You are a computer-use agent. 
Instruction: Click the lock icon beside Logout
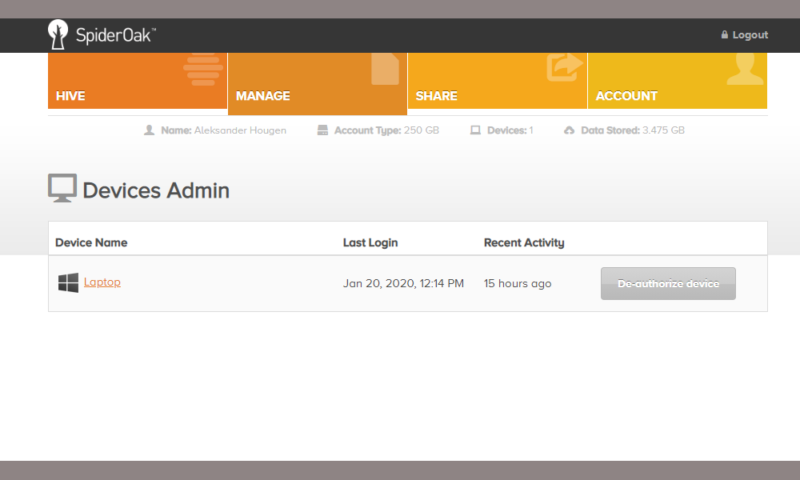tap(725, 35)
